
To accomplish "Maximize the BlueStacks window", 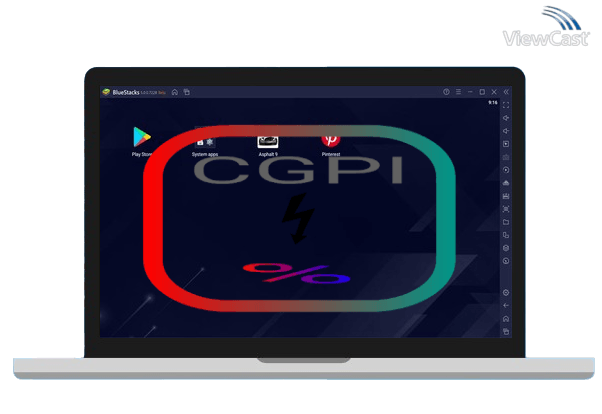I will click(482, 92).
